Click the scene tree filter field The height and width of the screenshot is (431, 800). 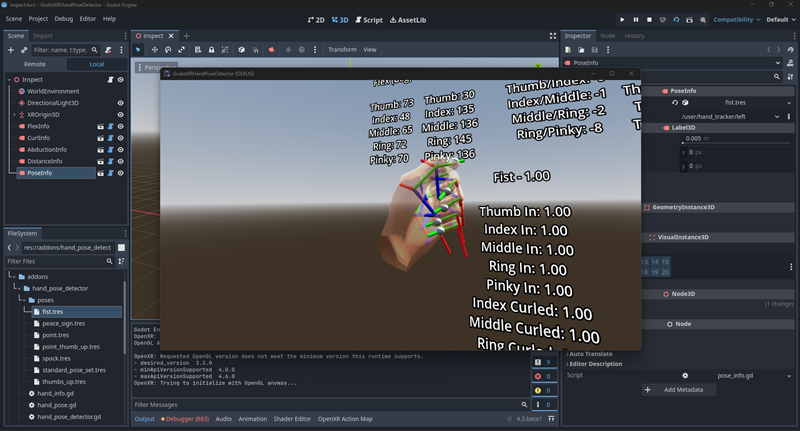[x=65, y=50]
